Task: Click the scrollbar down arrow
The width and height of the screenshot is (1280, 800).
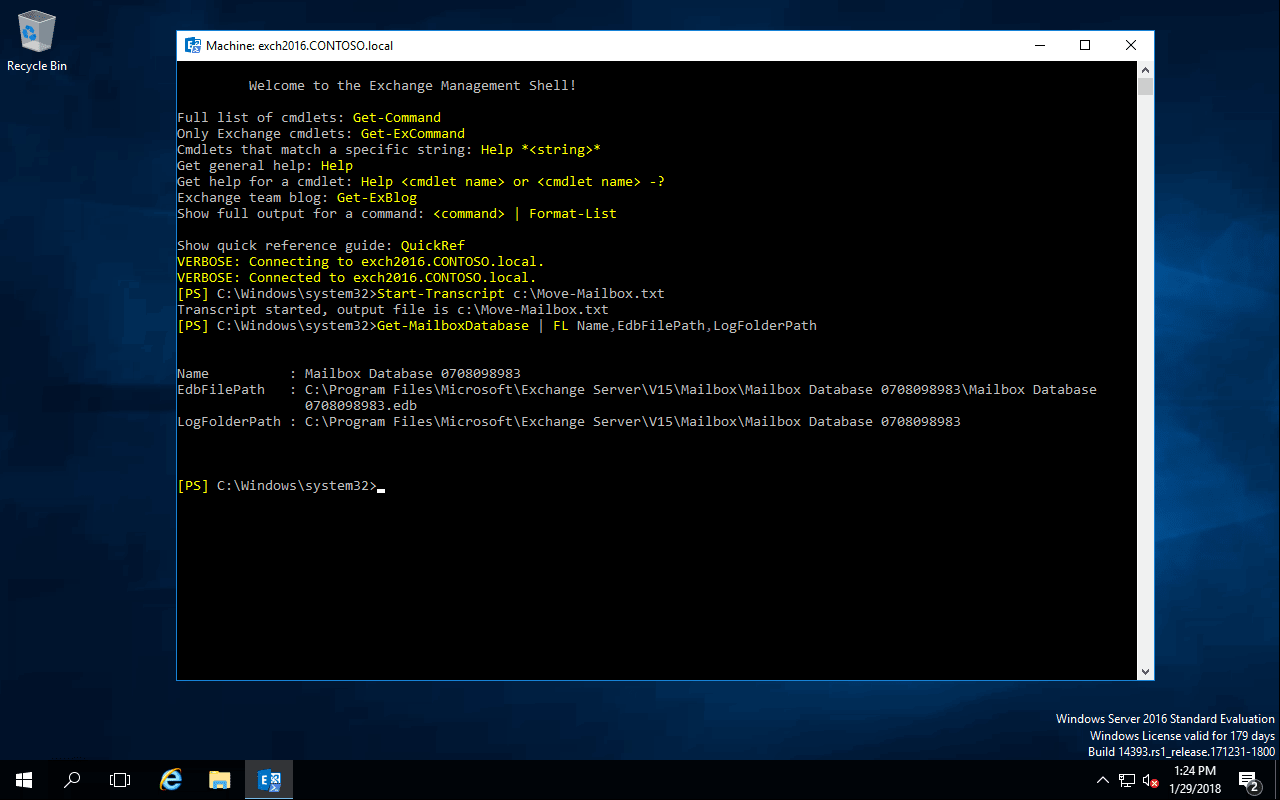Action: 1146,672
